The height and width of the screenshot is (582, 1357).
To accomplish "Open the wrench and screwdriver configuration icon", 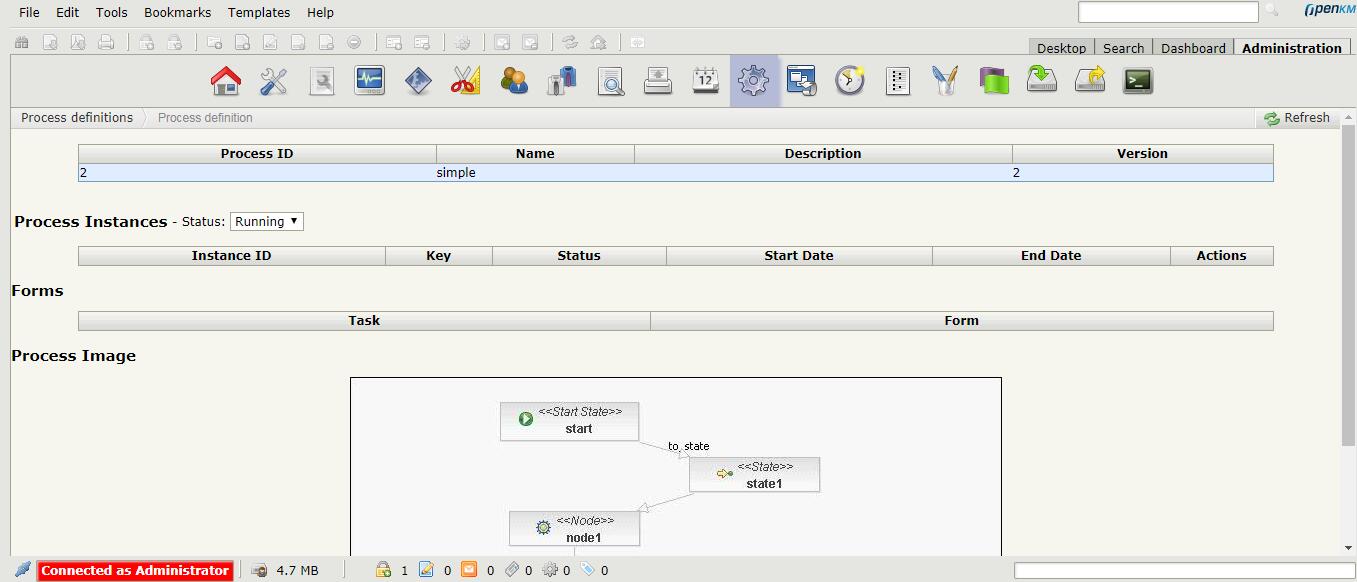I will coord(274,81).
